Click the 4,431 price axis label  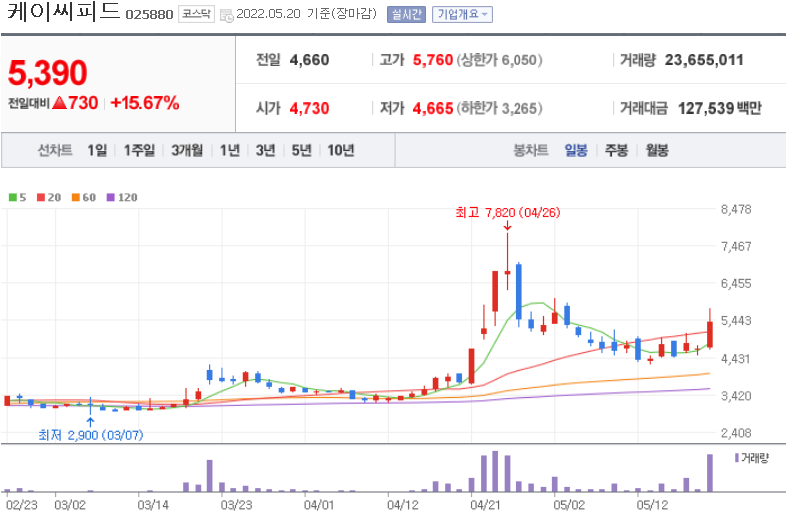(736, 359)
